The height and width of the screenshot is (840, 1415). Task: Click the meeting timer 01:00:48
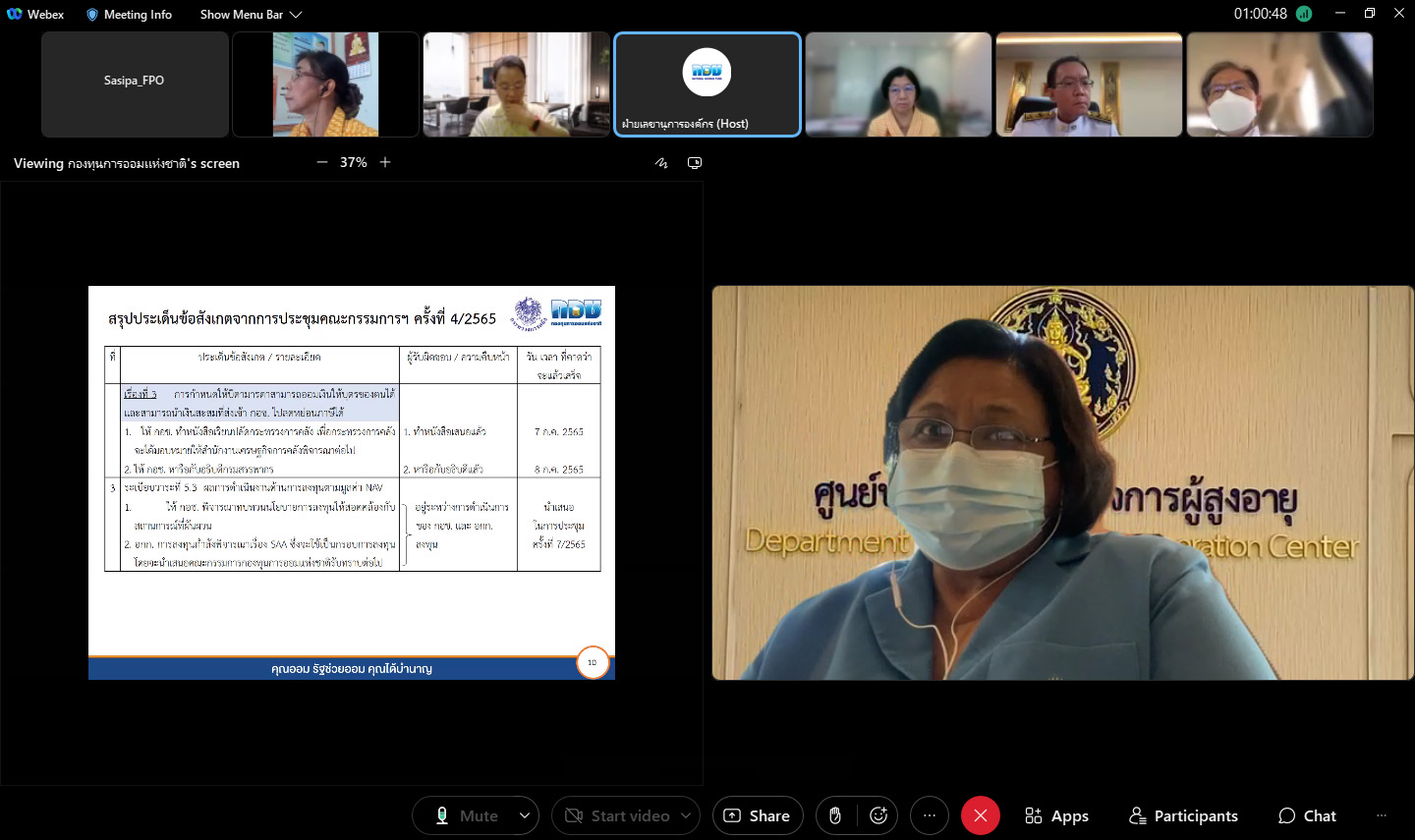pos(1261,14)
